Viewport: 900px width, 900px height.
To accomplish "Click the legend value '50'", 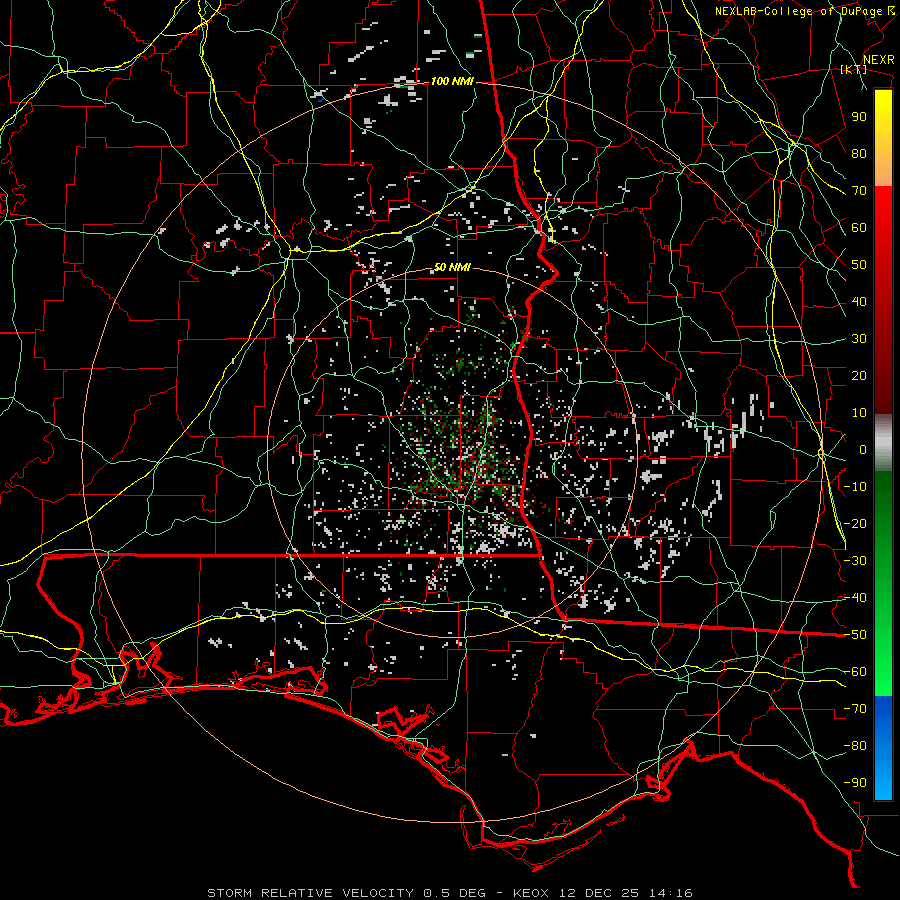I will (859, 265).
